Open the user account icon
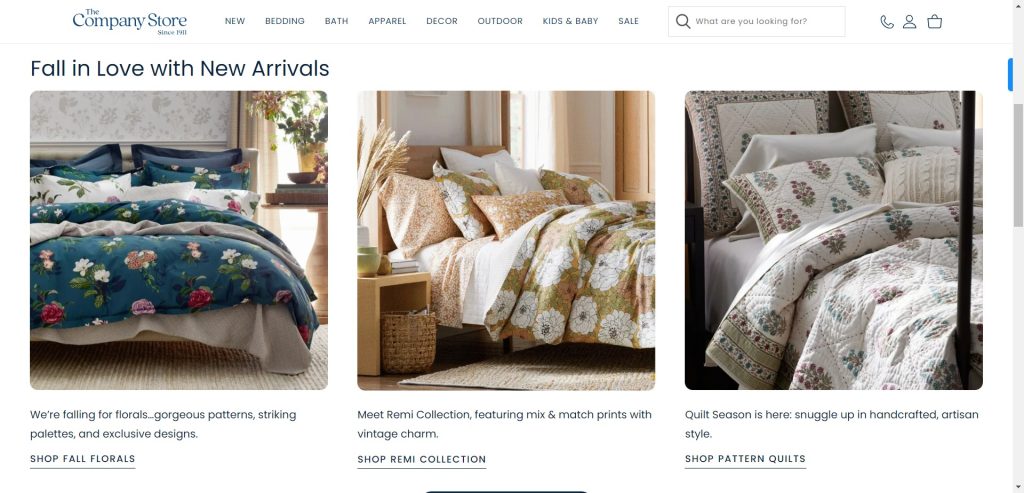 909,22
